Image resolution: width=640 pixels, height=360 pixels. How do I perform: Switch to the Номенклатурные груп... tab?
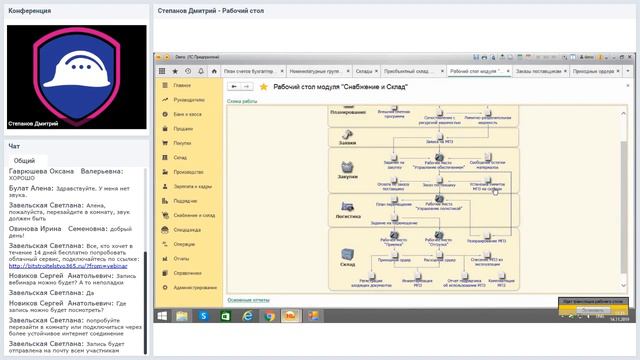coord(315,71)
